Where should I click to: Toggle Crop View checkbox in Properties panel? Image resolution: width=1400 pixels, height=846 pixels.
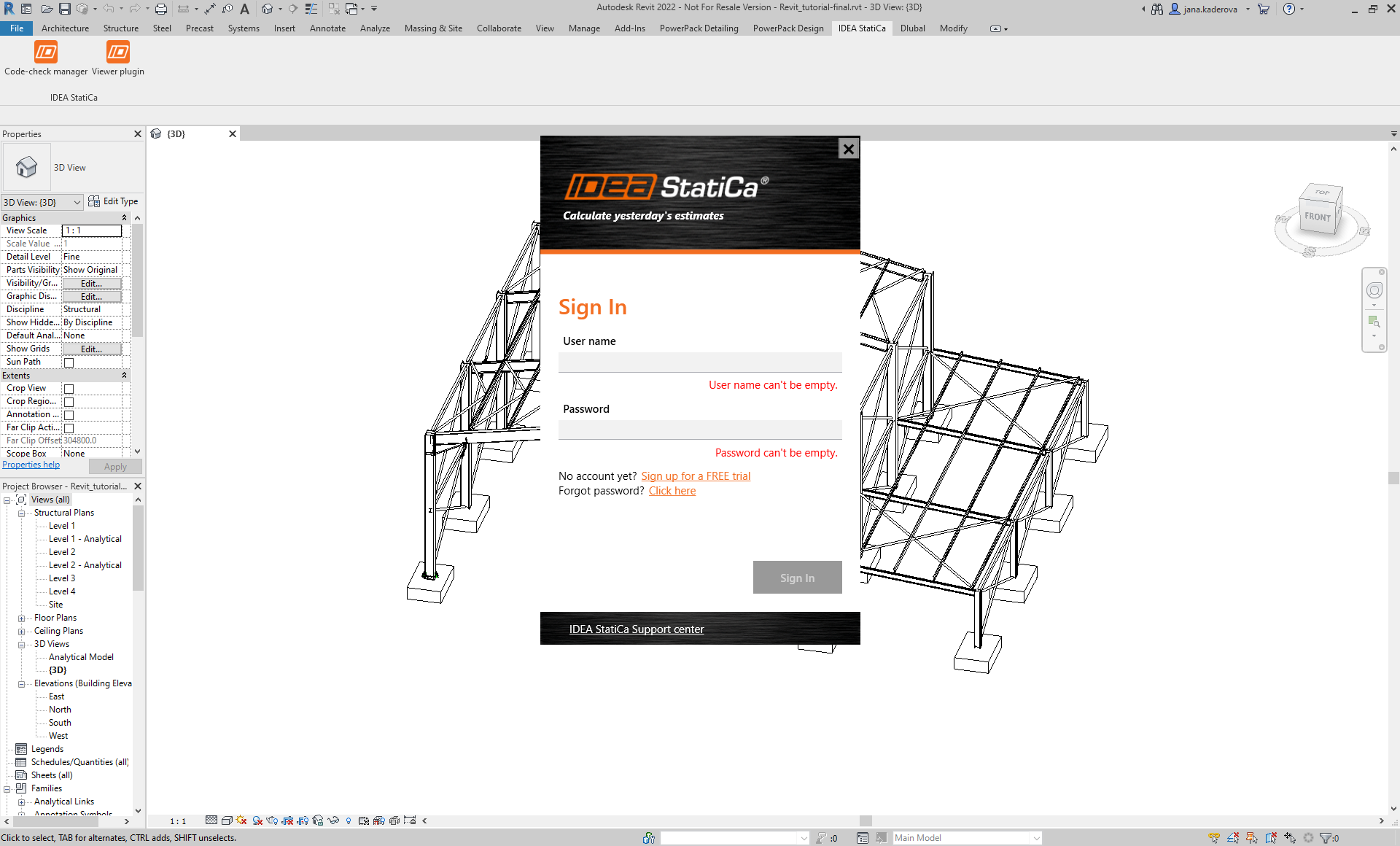tap(69, 388)
